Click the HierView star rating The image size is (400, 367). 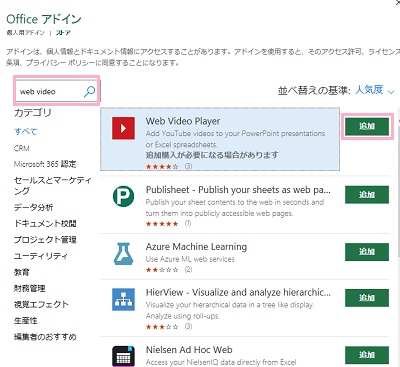[162, 327]
